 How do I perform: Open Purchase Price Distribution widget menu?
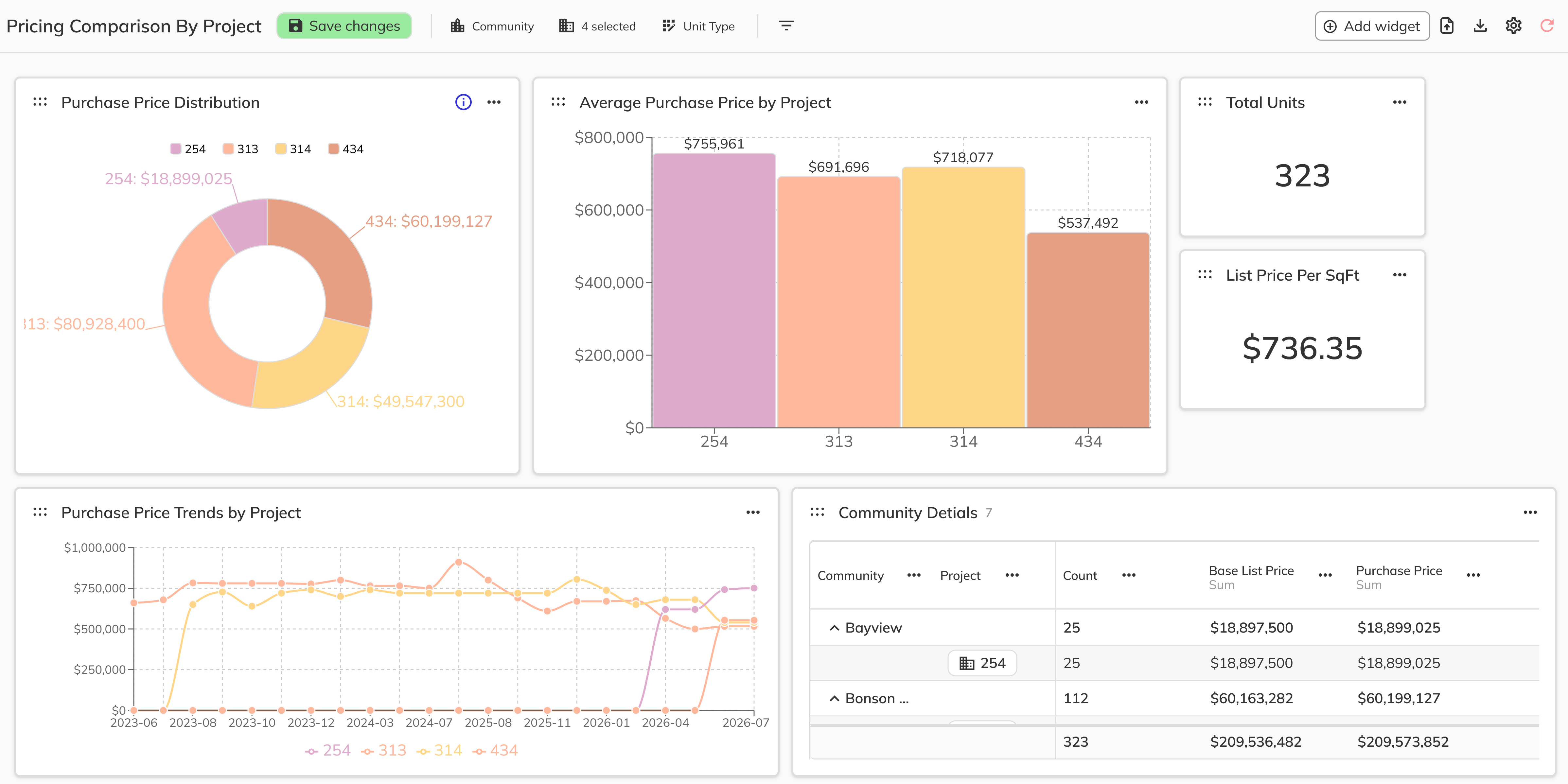tap(494, 102)
